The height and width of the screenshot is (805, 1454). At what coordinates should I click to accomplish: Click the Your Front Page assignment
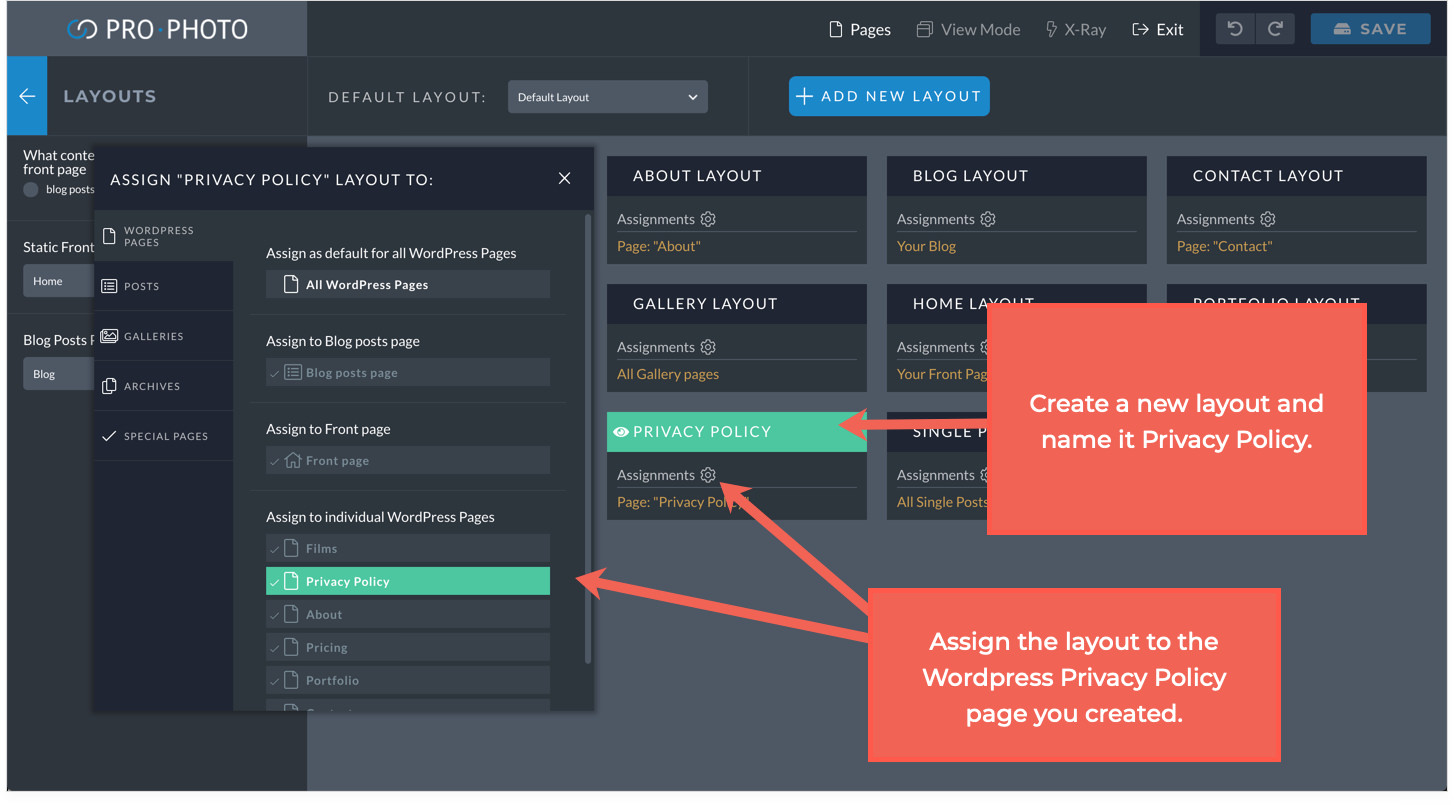[x=942, y=374]
